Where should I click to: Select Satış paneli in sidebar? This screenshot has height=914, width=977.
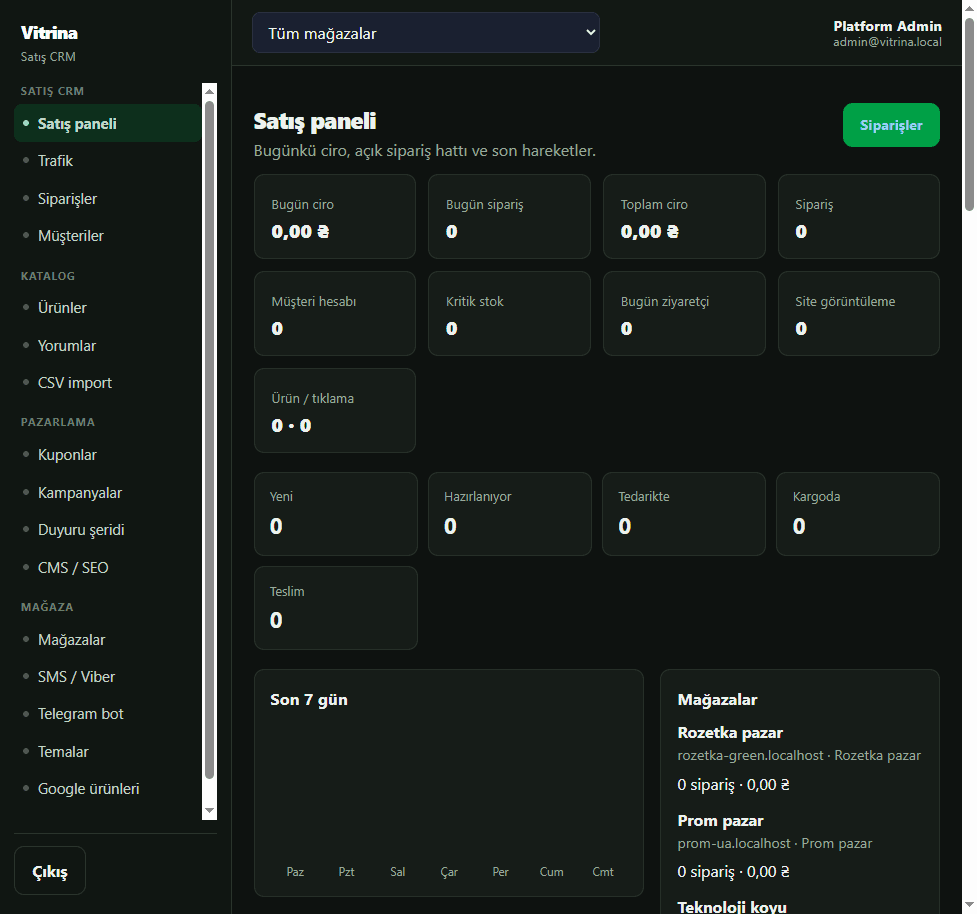coord(107,123)
